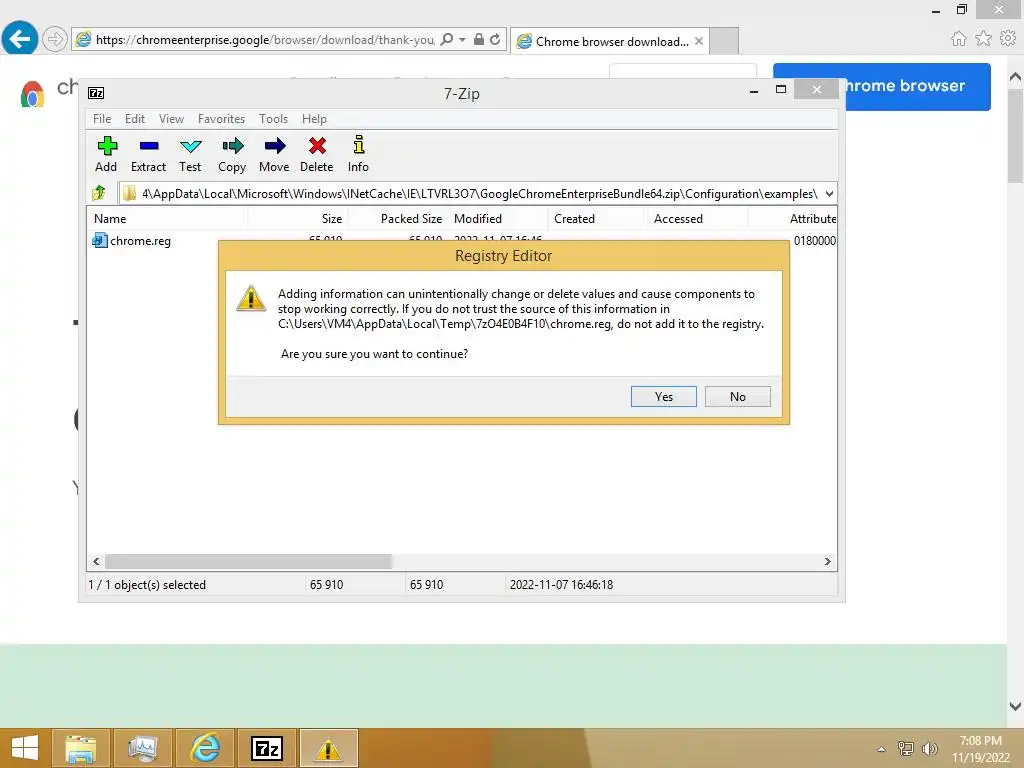Click the 7-Zip folder path field
Viewport: 1024px width, 768px height.
[480, 194]
